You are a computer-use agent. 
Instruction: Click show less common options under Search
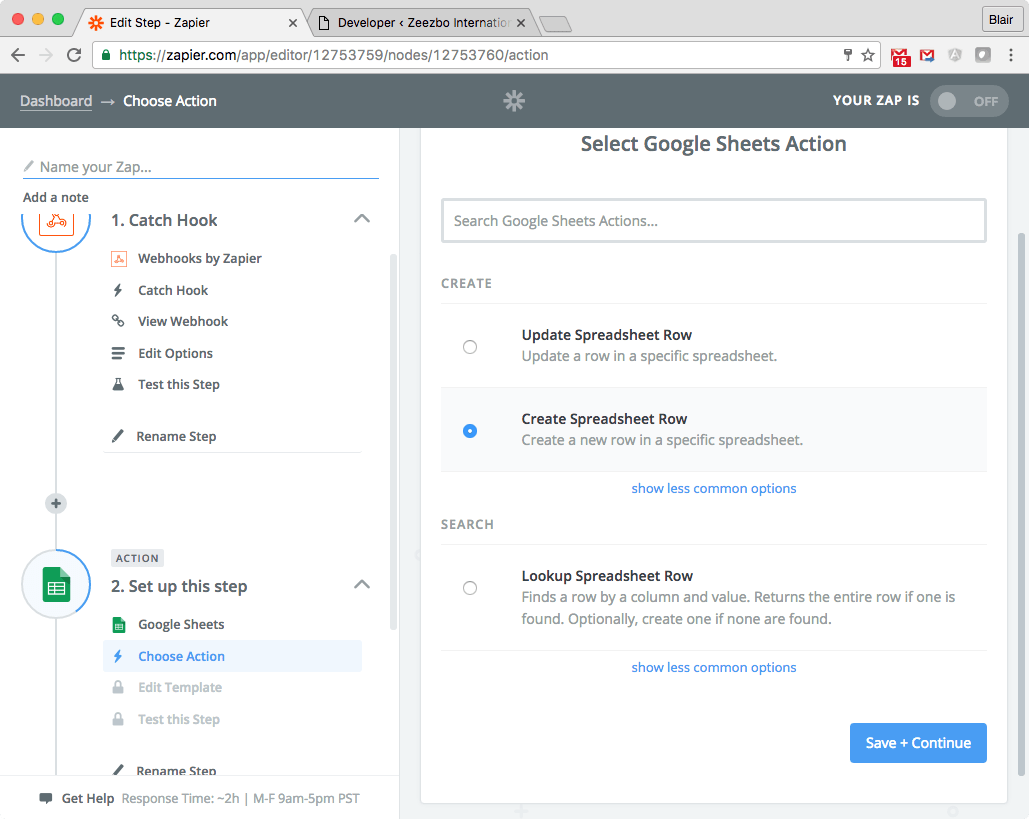714,667
